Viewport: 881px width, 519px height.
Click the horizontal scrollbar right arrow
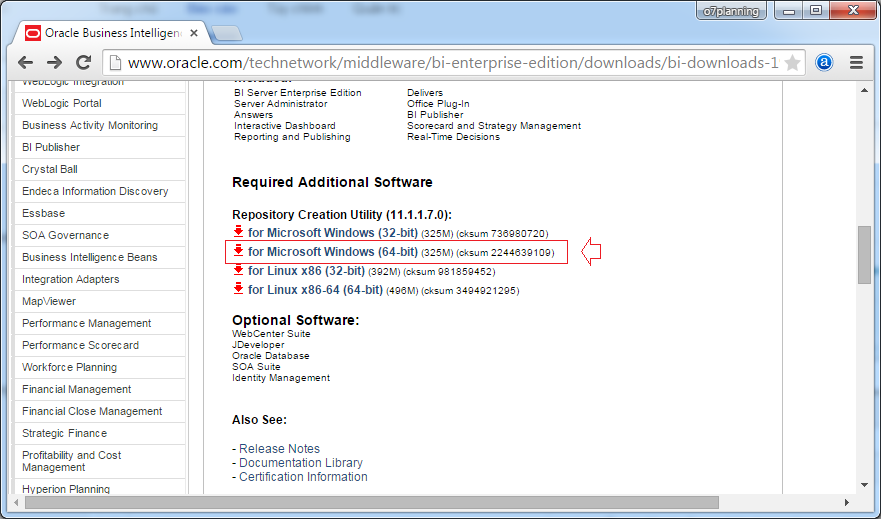(846, 502)
